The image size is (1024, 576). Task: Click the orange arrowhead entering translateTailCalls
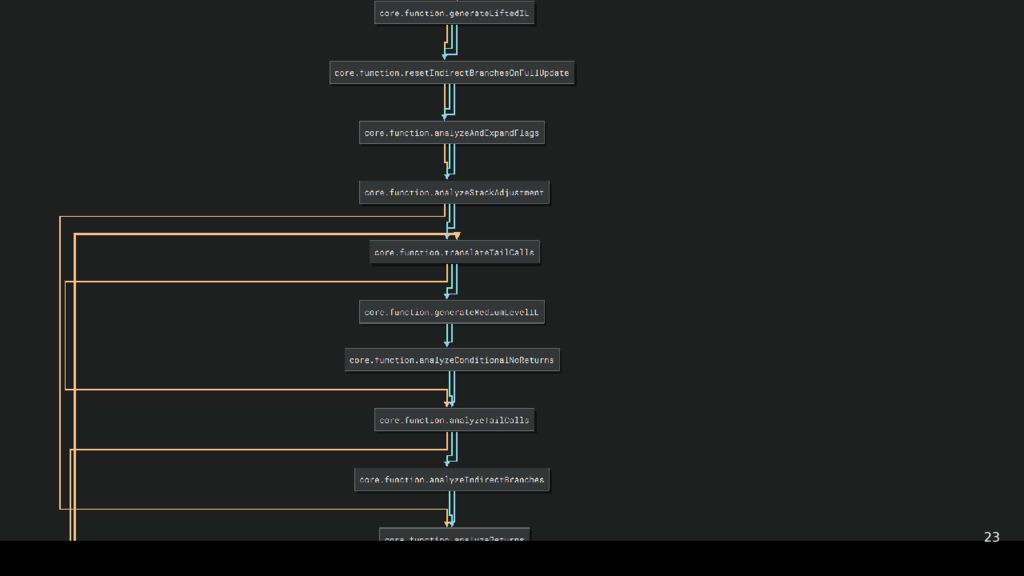(x=457, y=237)
